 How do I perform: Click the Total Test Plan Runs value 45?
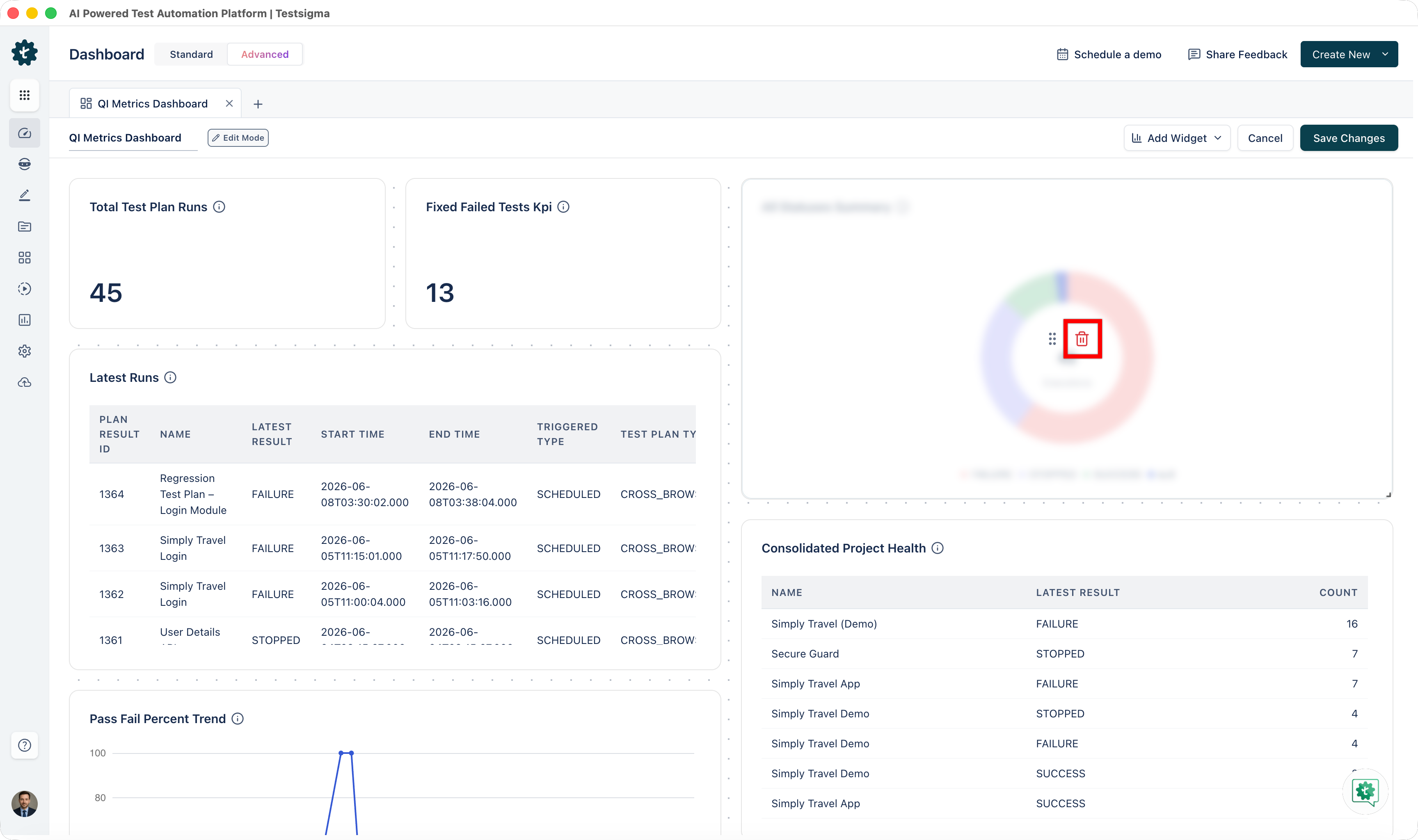(x=106, y=292)
